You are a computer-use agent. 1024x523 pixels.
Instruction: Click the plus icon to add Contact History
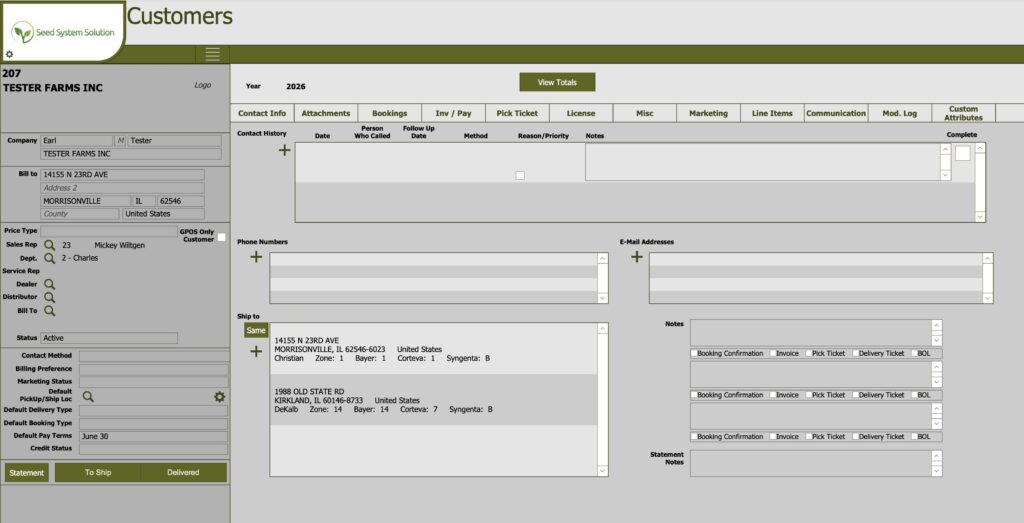pos(284,150)
